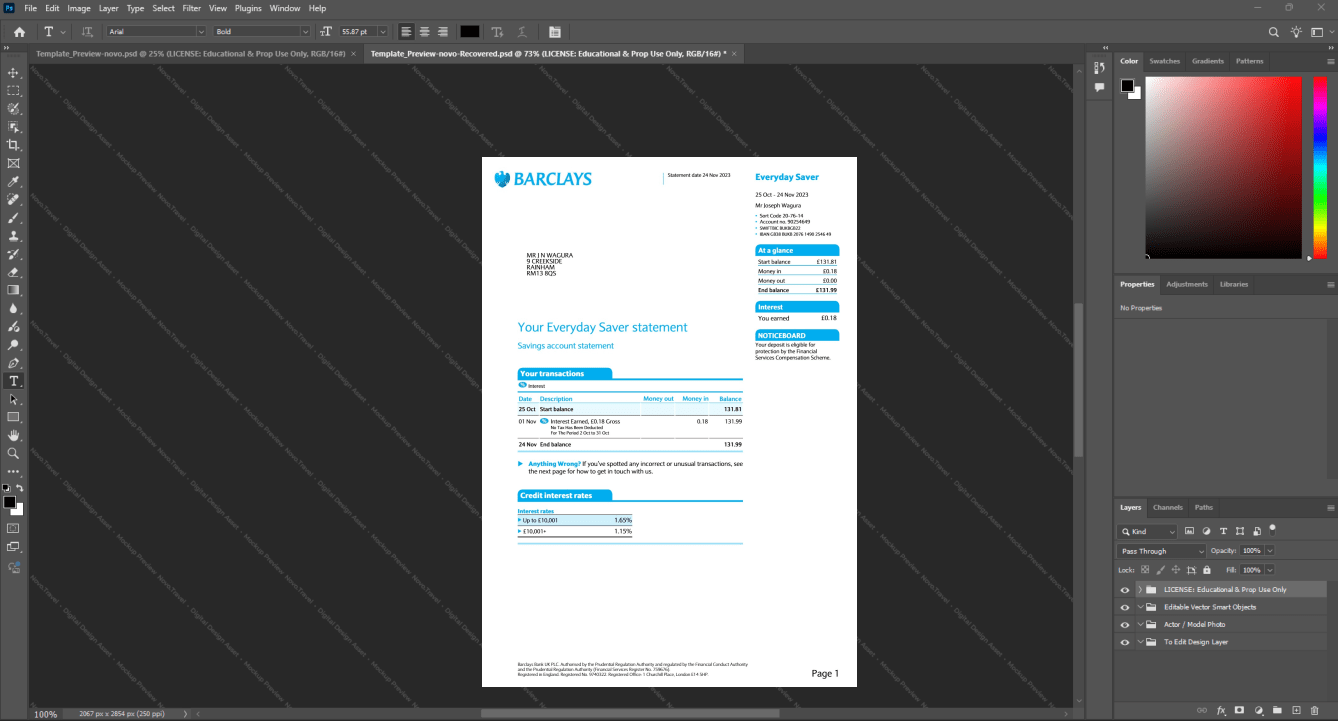
Task: Select the Crop tool
Action: (14, 145)
